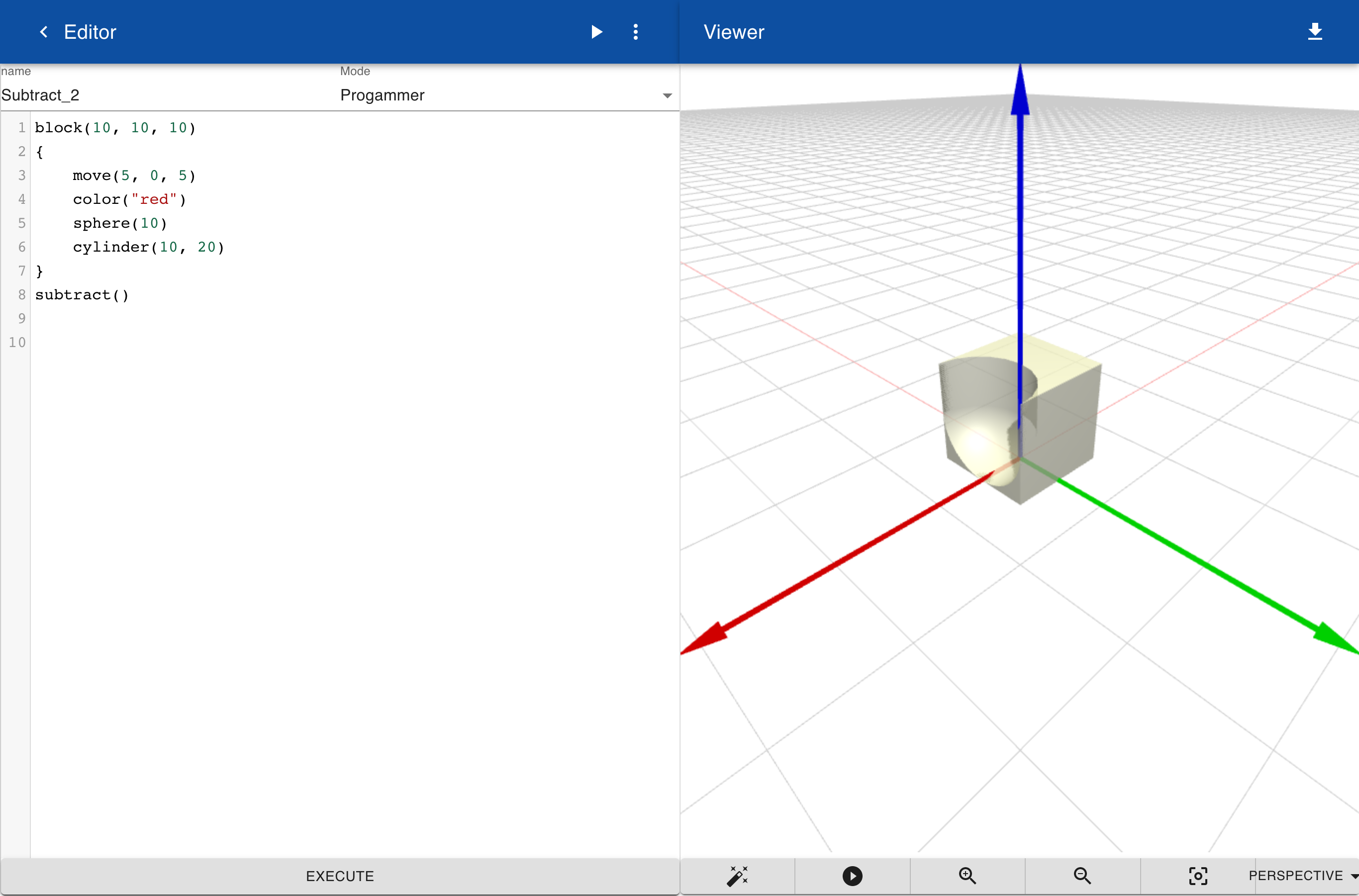The width and height of the screenshot is (1359, 896).
Task: Click the Viewer title text
Action: click(734, 32)
